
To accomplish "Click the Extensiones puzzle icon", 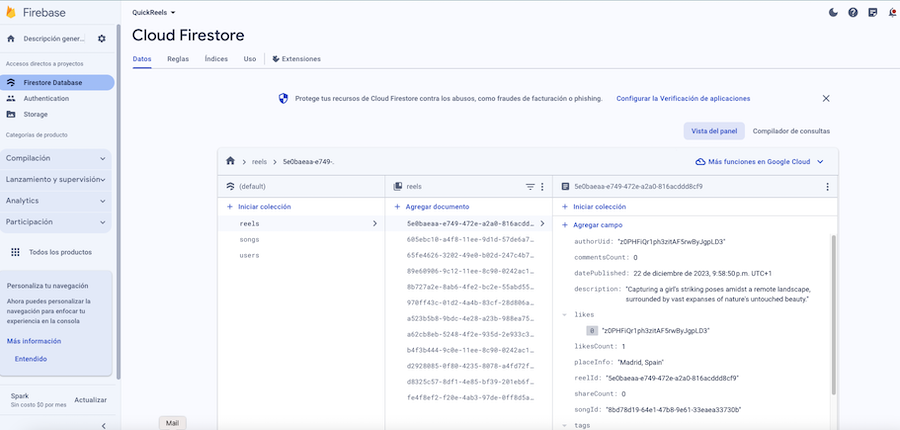I will (276, 59).
